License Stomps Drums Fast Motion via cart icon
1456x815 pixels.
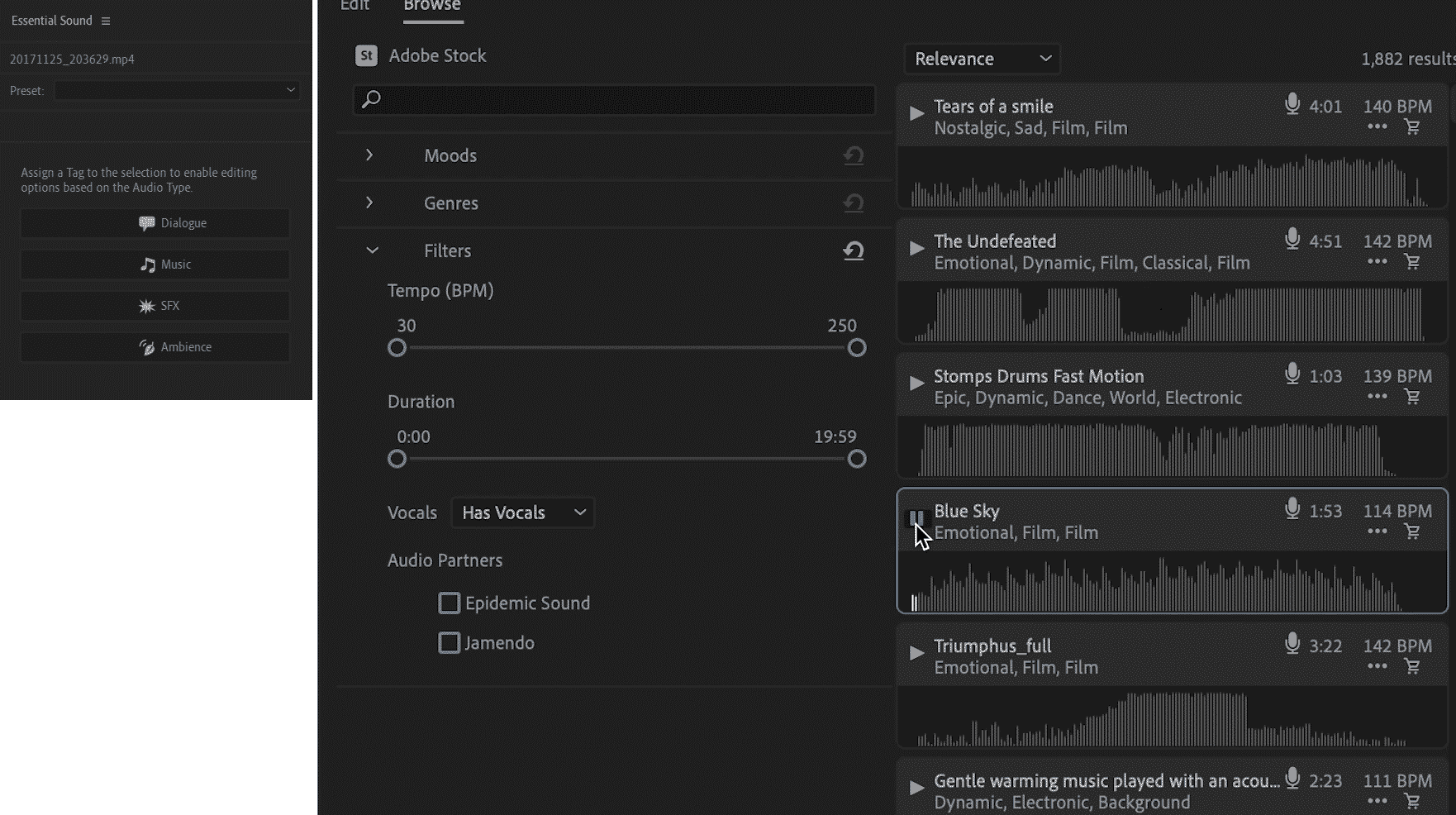1412,397
